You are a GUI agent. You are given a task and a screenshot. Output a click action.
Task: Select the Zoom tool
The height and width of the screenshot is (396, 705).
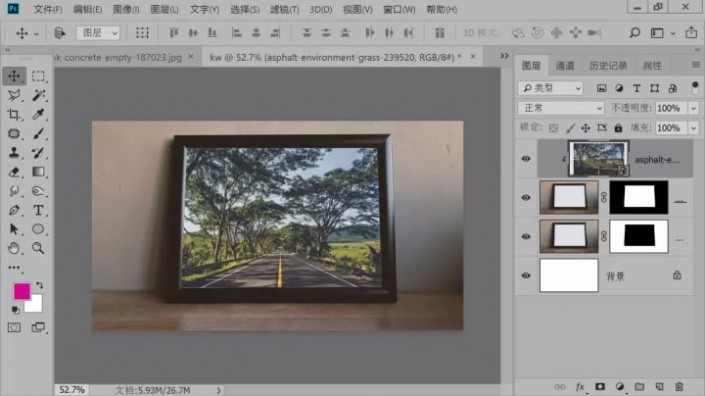[x=38, y=248]
